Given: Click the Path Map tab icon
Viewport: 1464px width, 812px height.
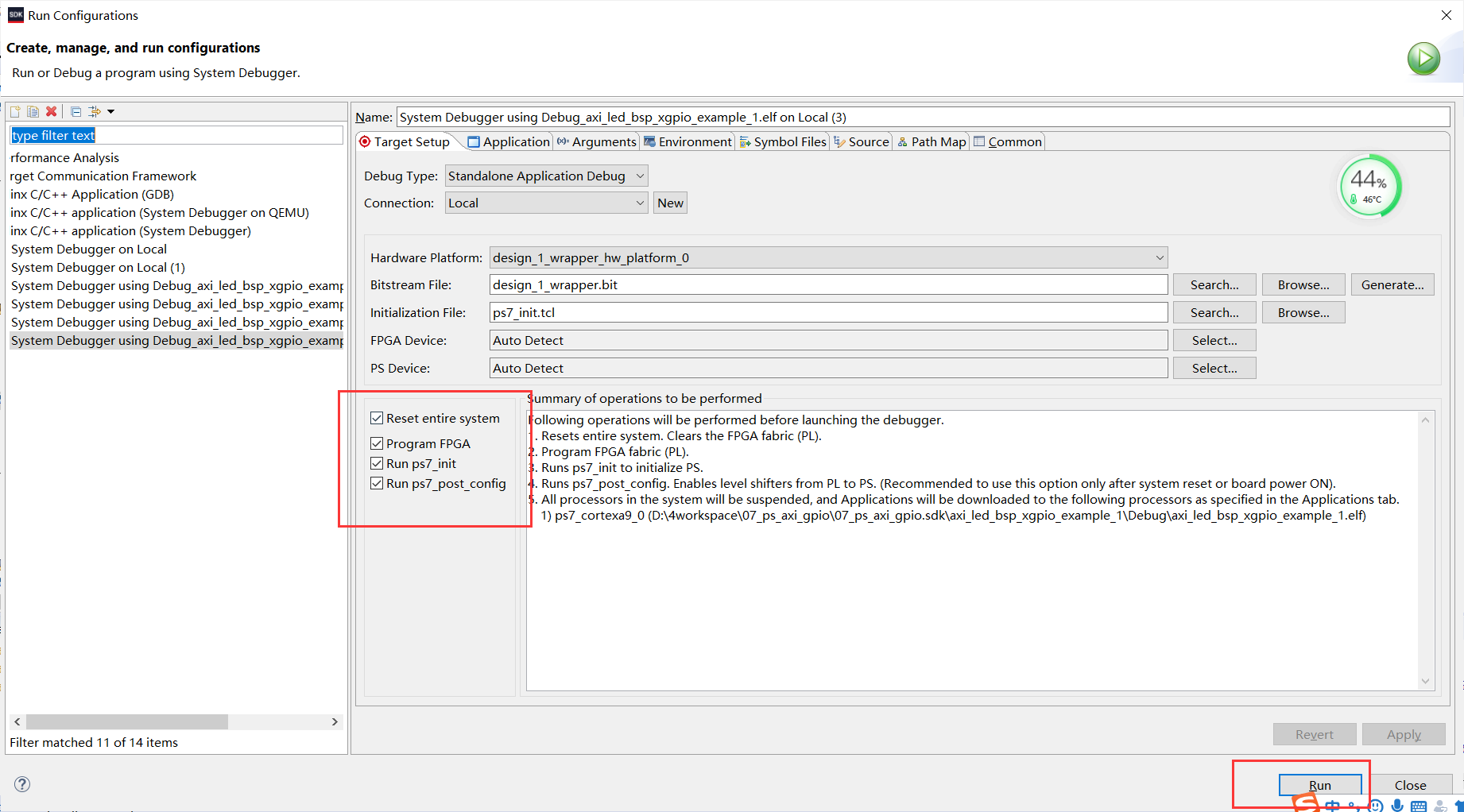Looking at the screenshot, I should (x=903, y=141).
